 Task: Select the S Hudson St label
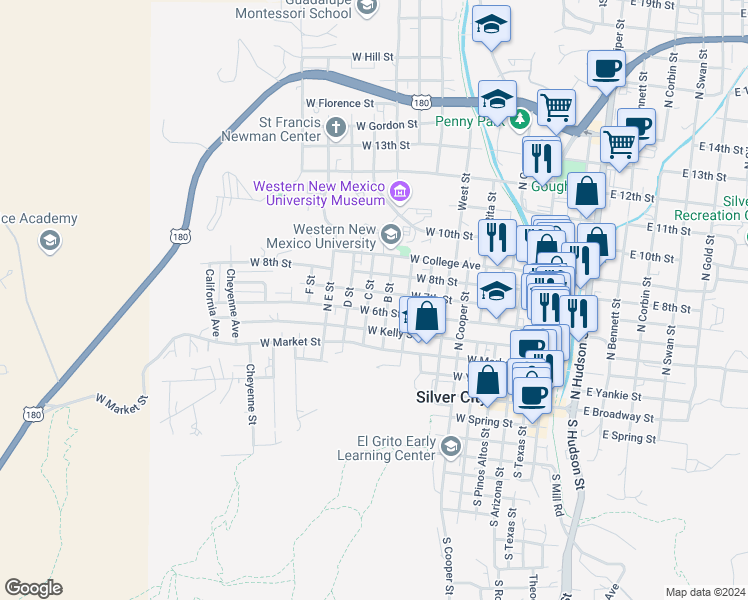[x=576, y=455]
